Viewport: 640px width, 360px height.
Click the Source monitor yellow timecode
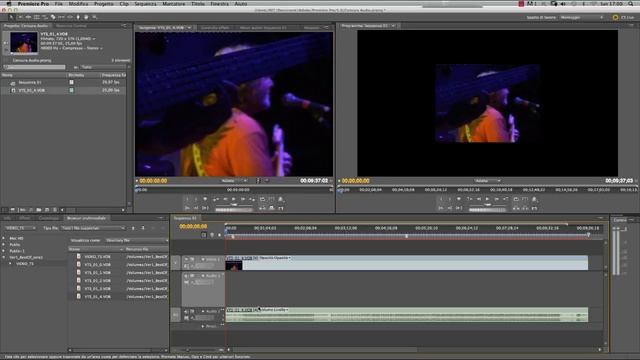pyautogui.click(x=153, y=180)
